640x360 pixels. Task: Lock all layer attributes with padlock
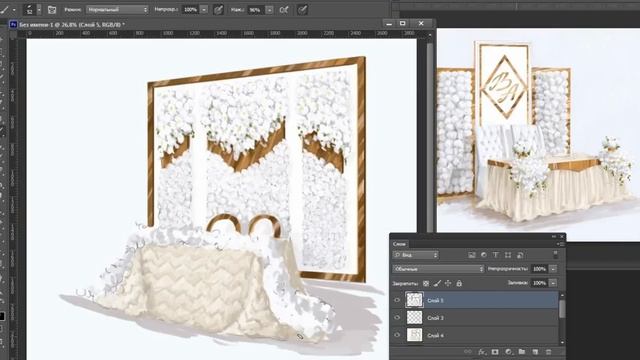point(459,283)
